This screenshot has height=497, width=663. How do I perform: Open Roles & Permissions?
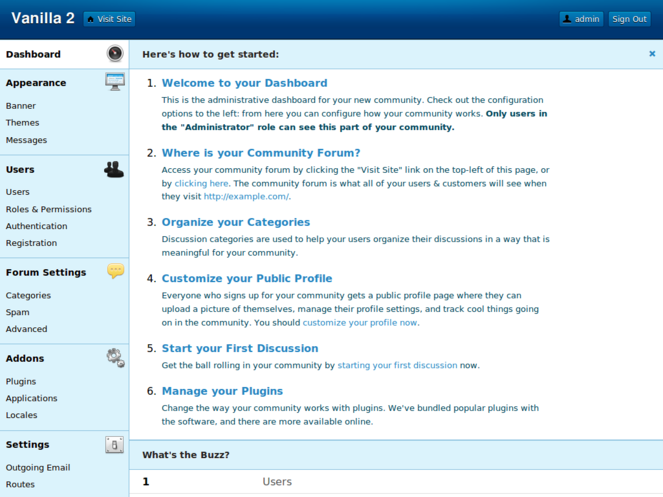48,209
